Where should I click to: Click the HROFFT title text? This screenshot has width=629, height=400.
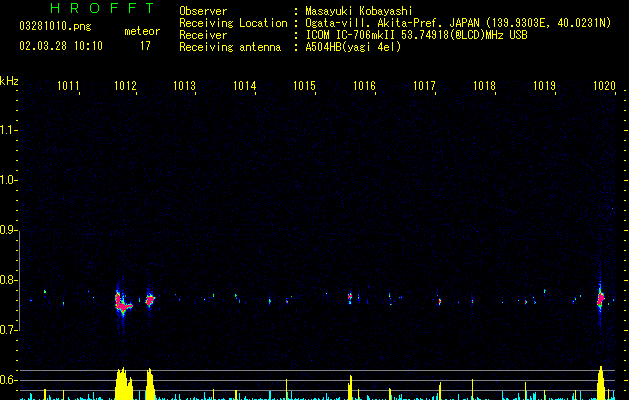click(x=102, y=8)
